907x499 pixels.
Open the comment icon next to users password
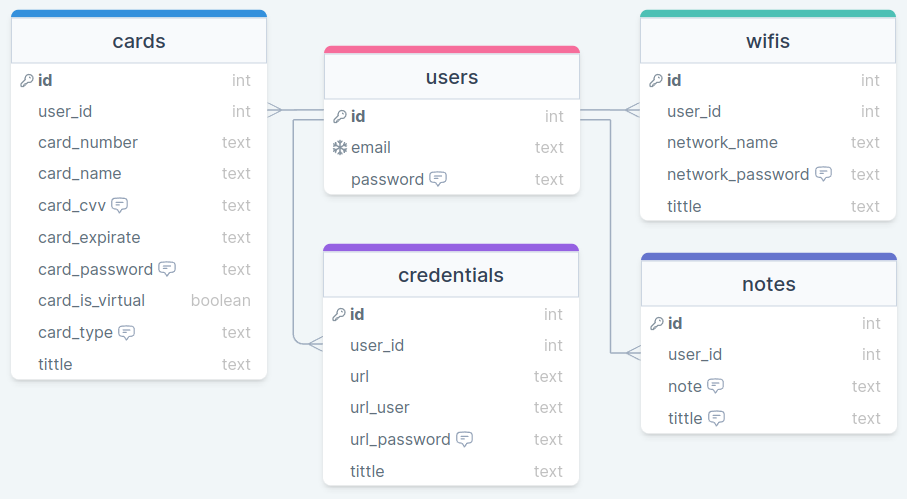438,179
